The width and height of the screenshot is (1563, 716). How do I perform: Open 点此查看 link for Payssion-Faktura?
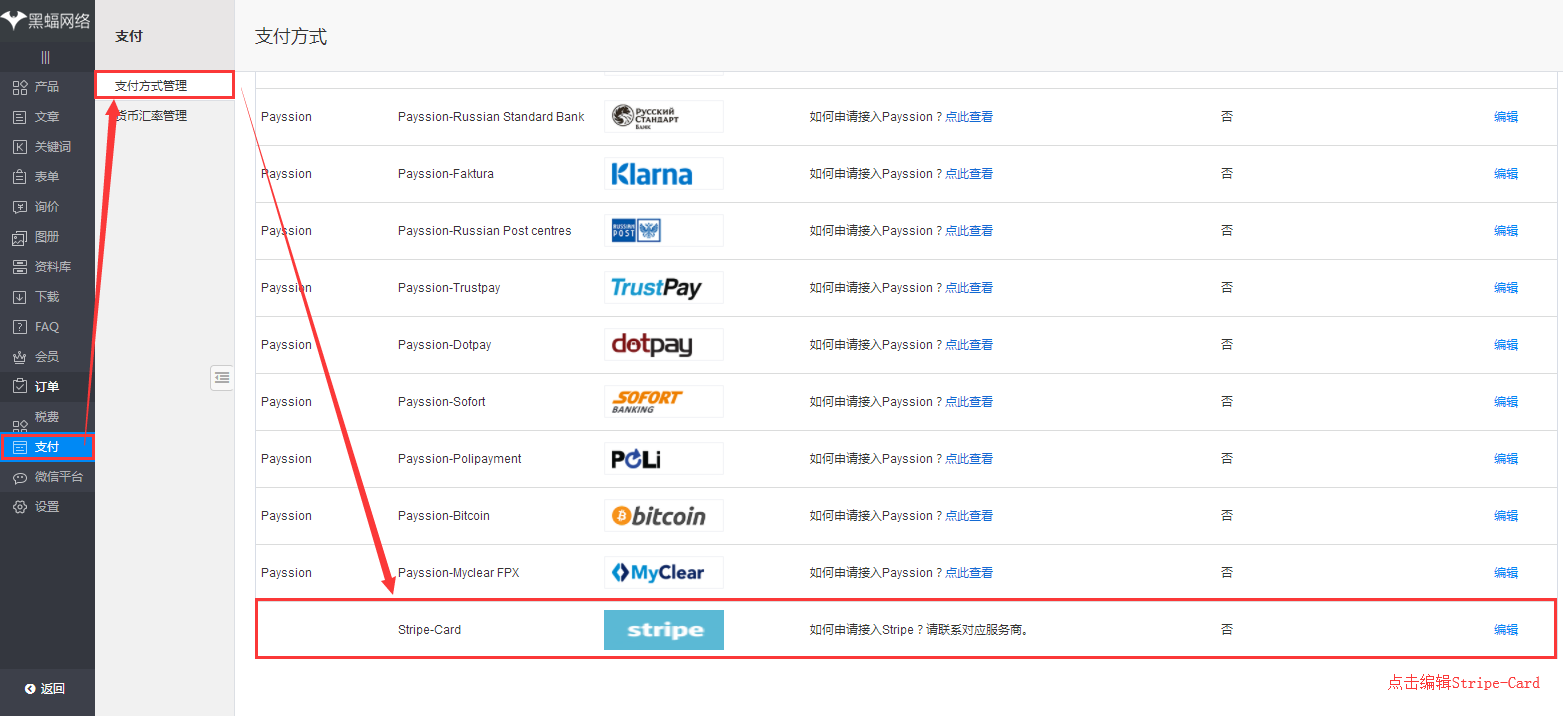pyautogui.click(x=968, y=174)
